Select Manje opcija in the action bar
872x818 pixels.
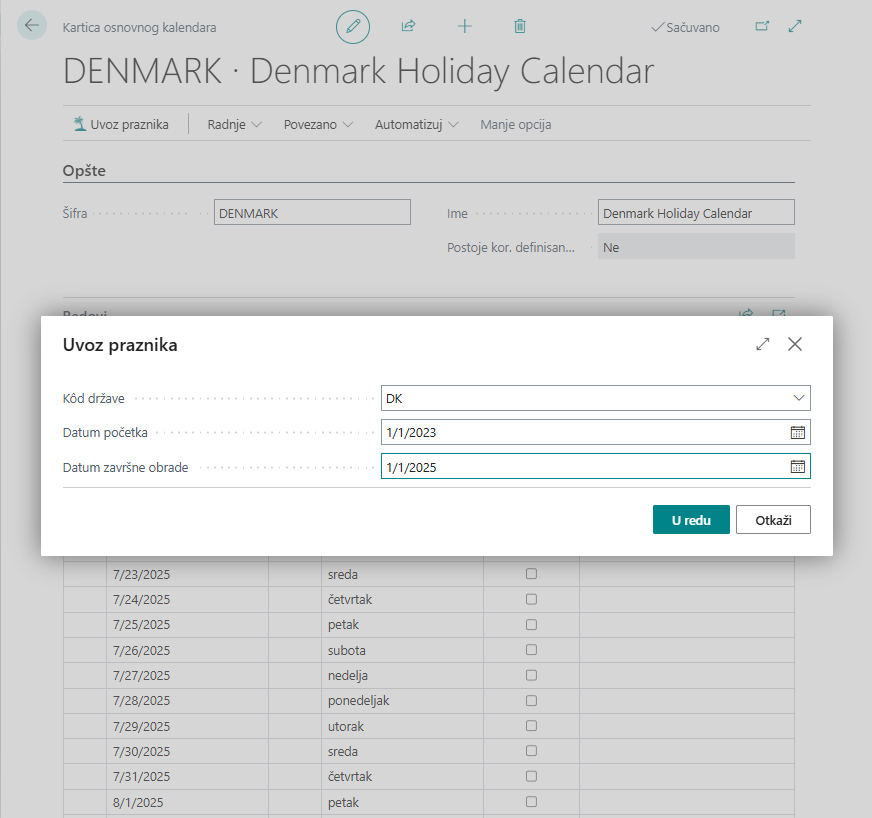(515, 125)
